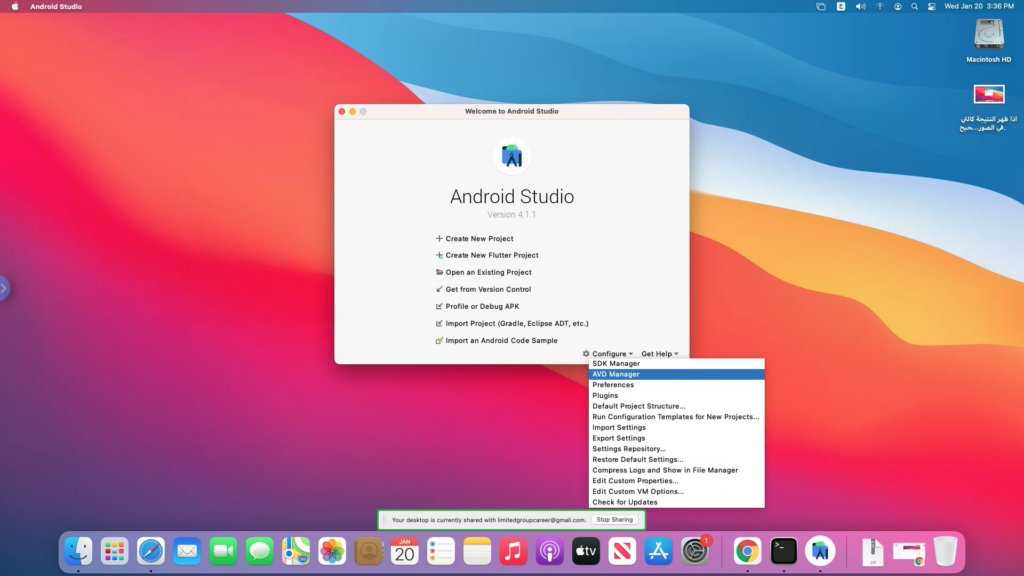Image resolution: width=1024 pixels, height=576 pixels.
Task: Click the gear icon beside Configure
Action: [586, 354]
